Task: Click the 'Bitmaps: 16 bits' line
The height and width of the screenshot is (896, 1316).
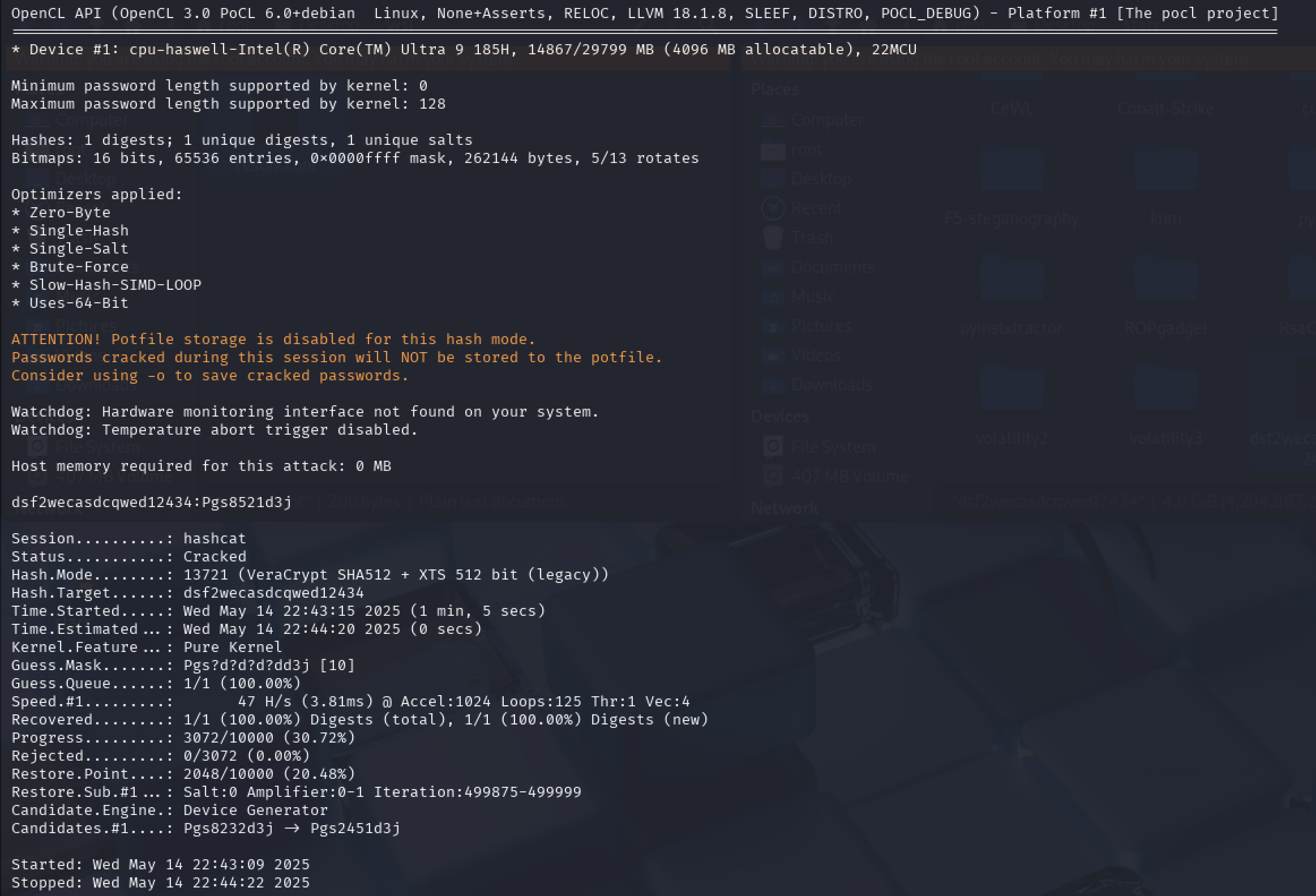Action: point(355,158)
